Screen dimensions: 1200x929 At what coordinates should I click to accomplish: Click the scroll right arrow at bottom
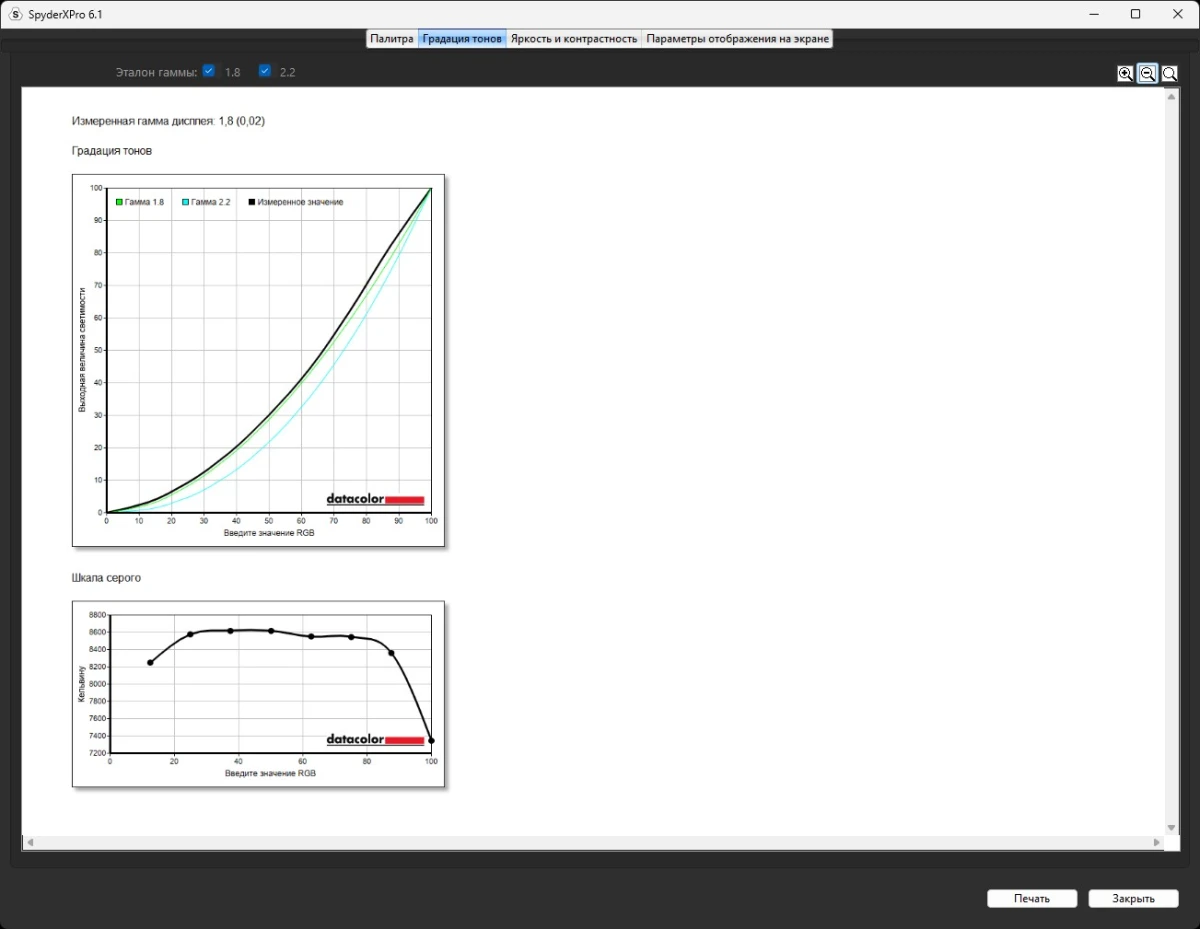coord(1156,843)
